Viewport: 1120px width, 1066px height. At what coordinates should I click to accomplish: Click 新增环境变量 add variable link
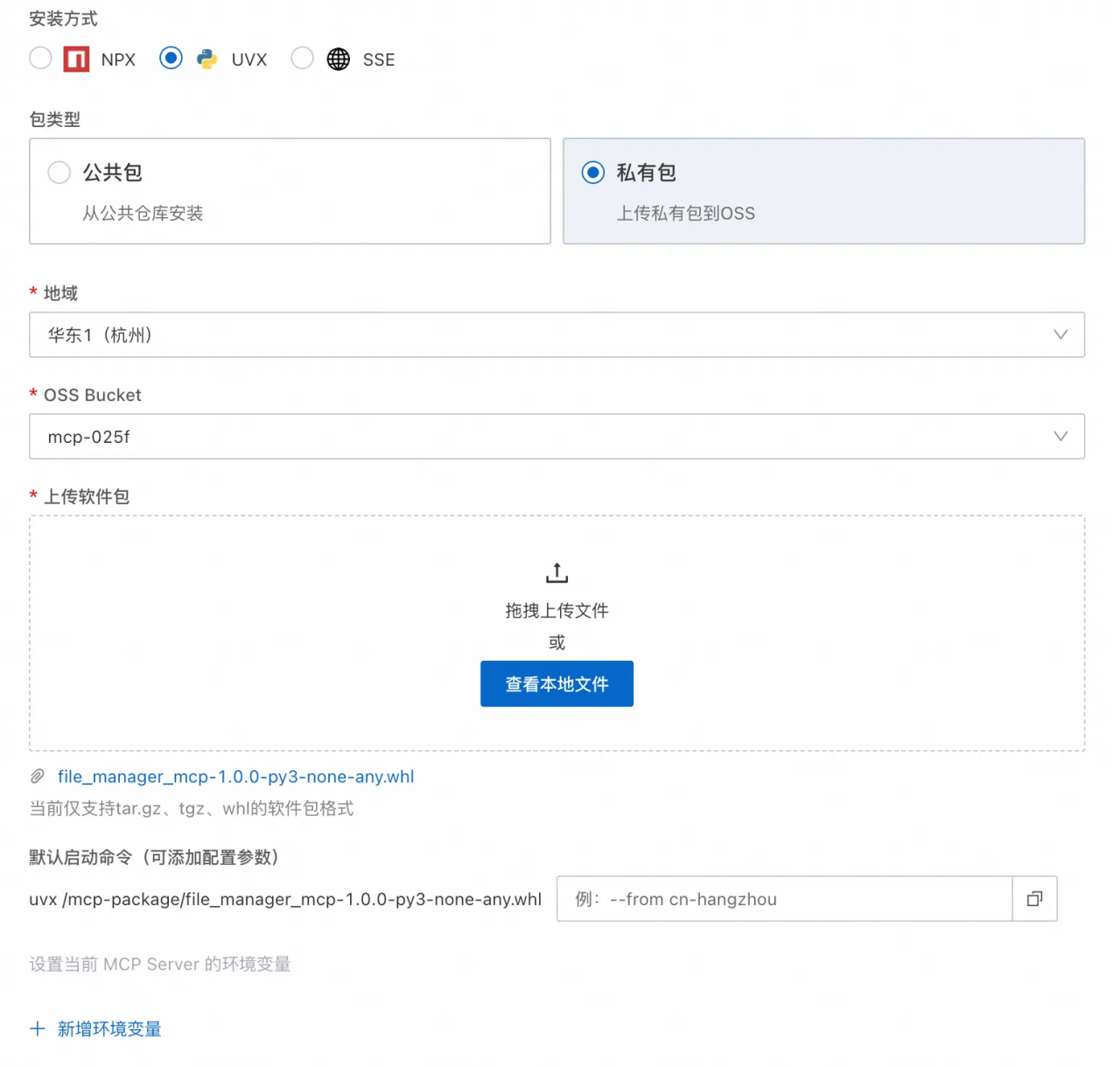(x=109, y=1029)
